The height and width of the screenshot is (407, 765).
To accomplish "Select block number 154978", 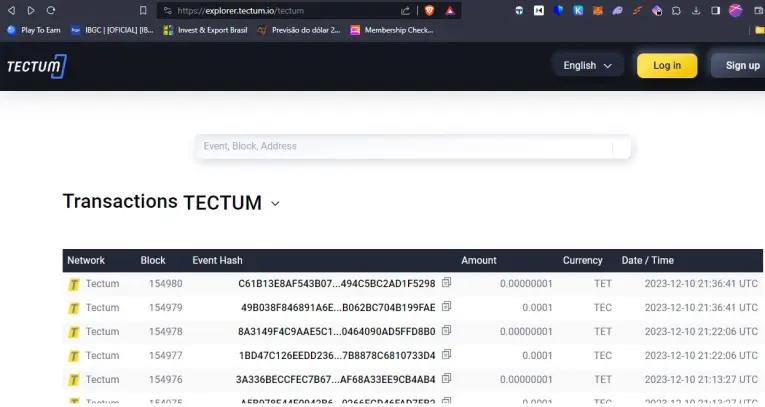I will (x=165, y=331).
